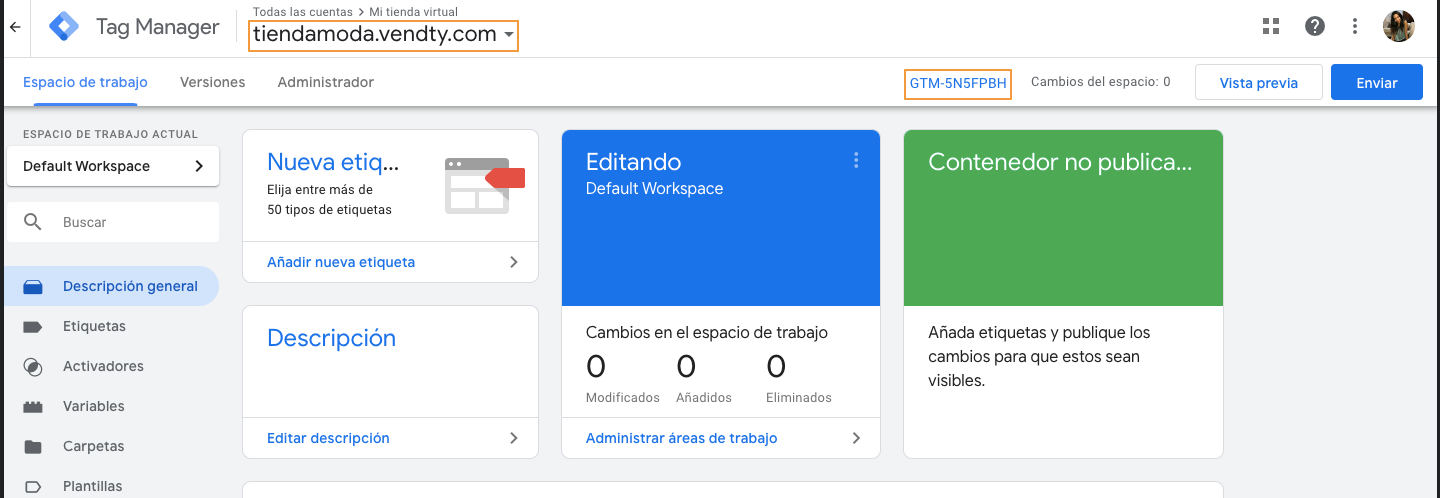
Task: Click chevron beside Editar descripción
Action: pyautogui.click(x=514, y=438)
